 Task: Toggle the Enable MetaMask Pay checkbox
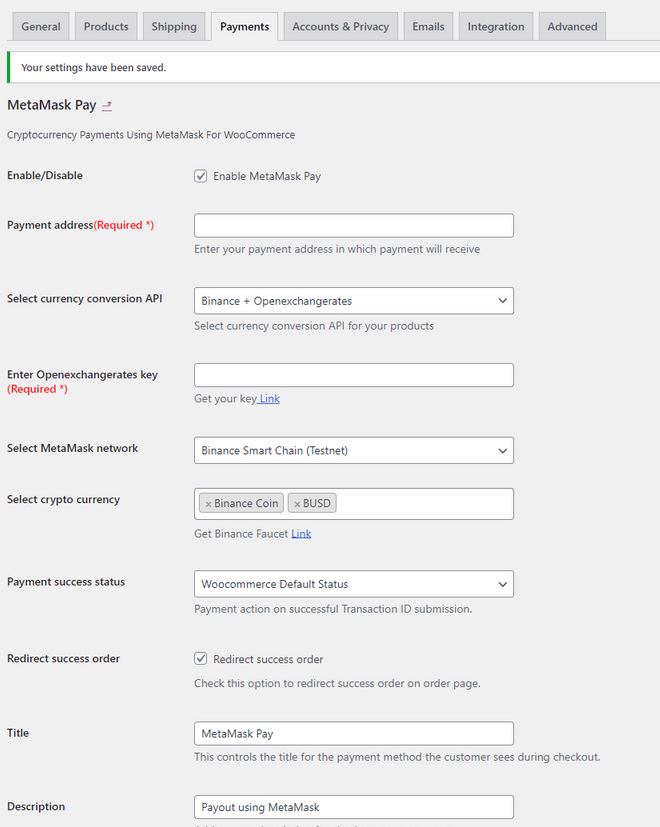pyautogui.click(x=200, y=176)
